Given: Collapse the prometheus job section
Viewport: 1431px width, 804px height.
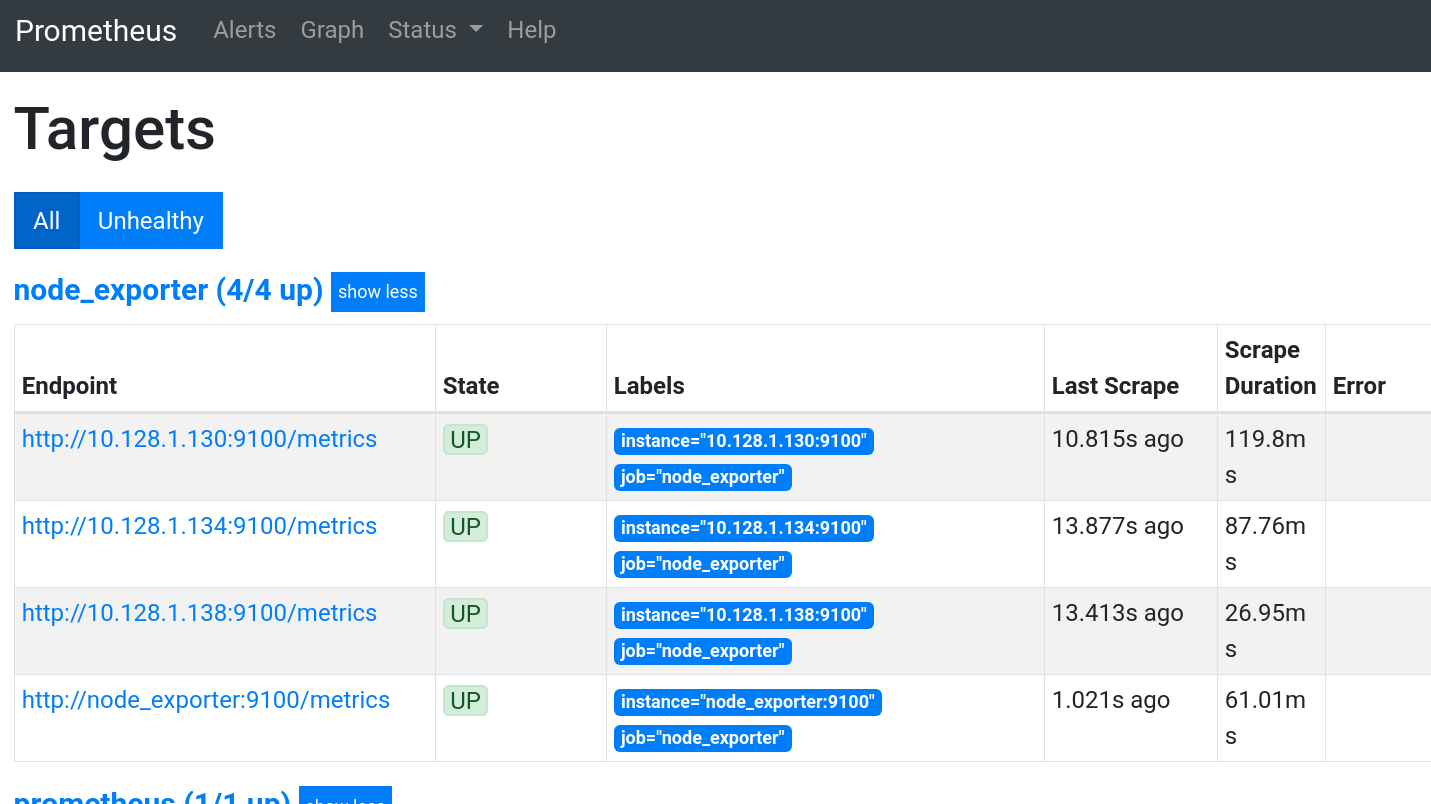Looking at the screenshot, I should (345, 798).
